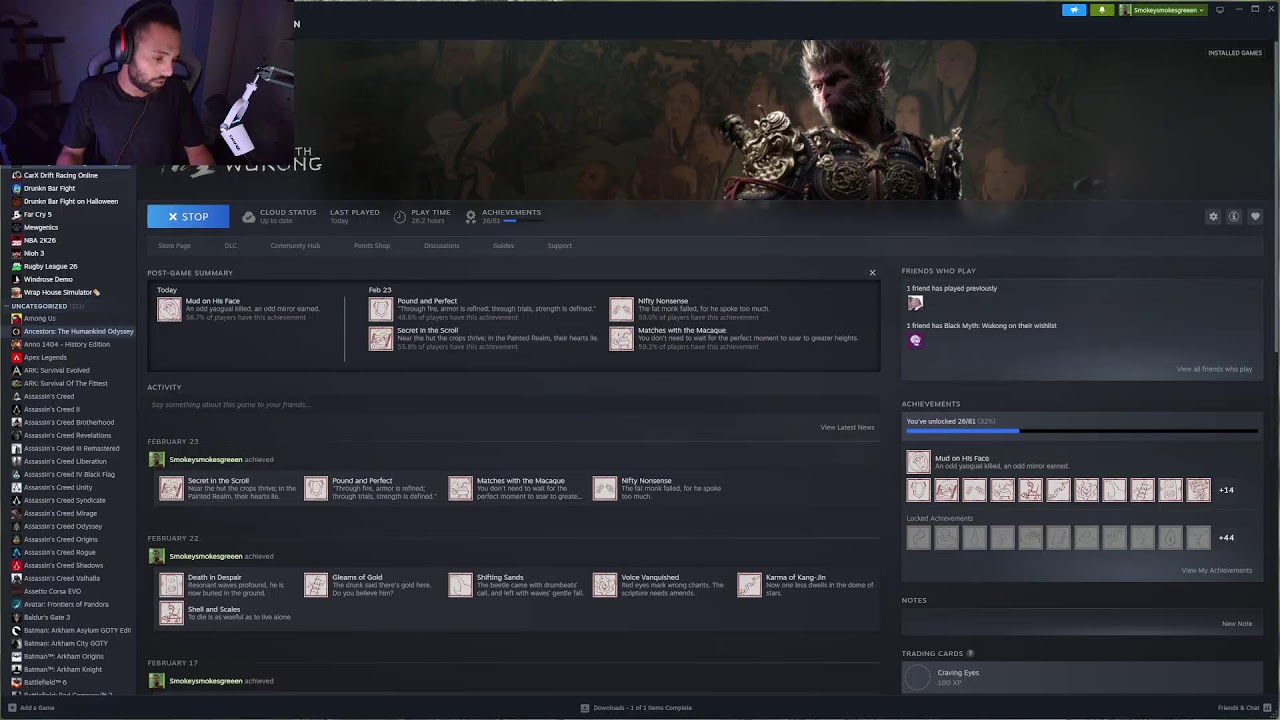Switch to Big Picture mode monitor icon
Viewport: 1280px width, 720px height.
pos(1220,10)
